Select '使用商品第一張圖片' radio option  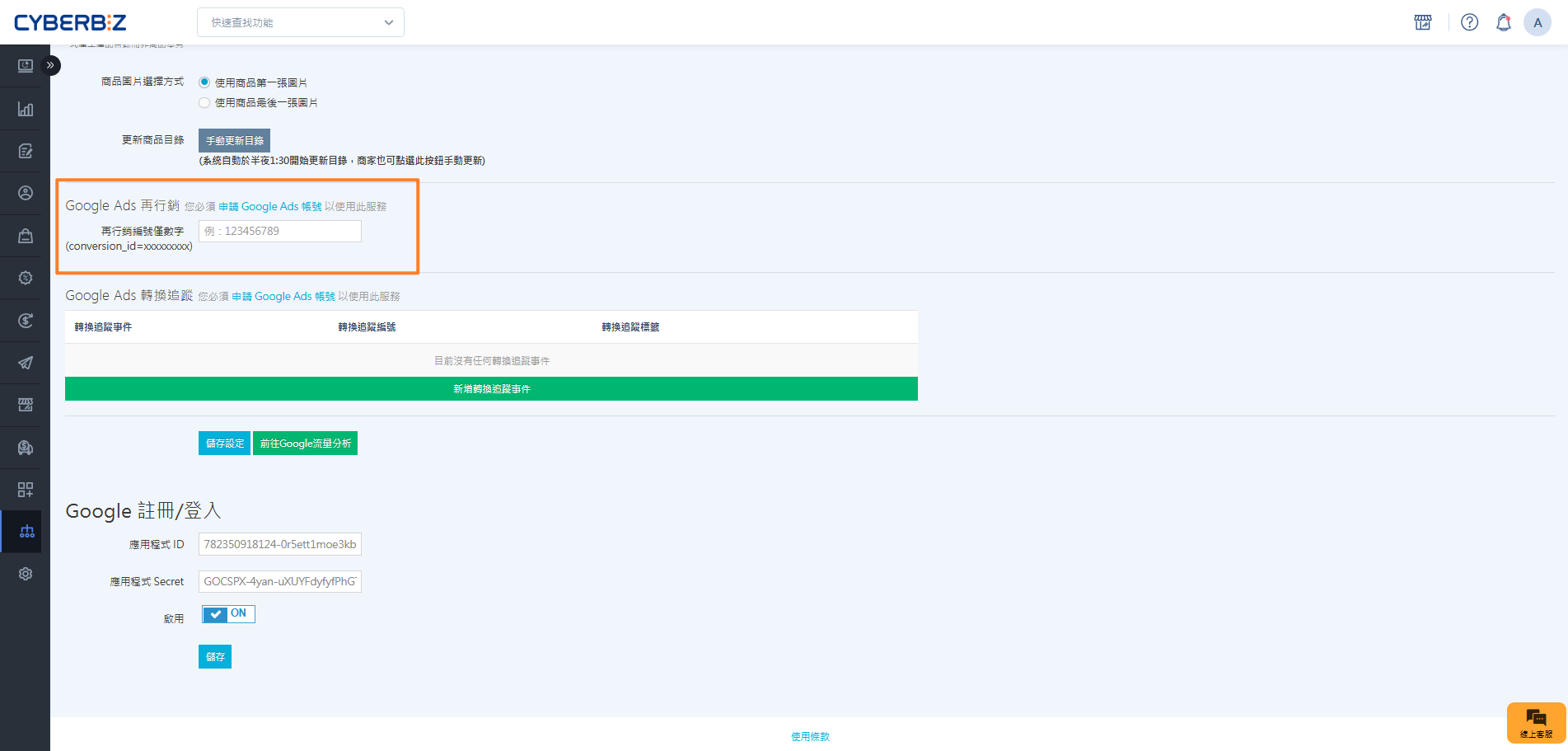pyautogui.click(x=204, y=82)
